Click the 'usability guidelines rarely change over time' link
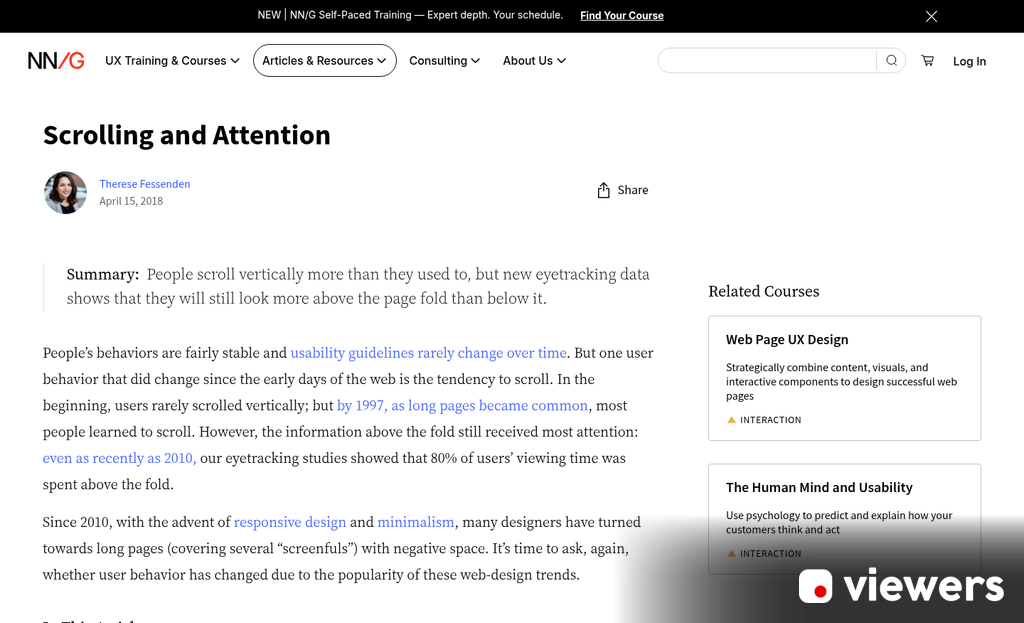 coord(428,353)
